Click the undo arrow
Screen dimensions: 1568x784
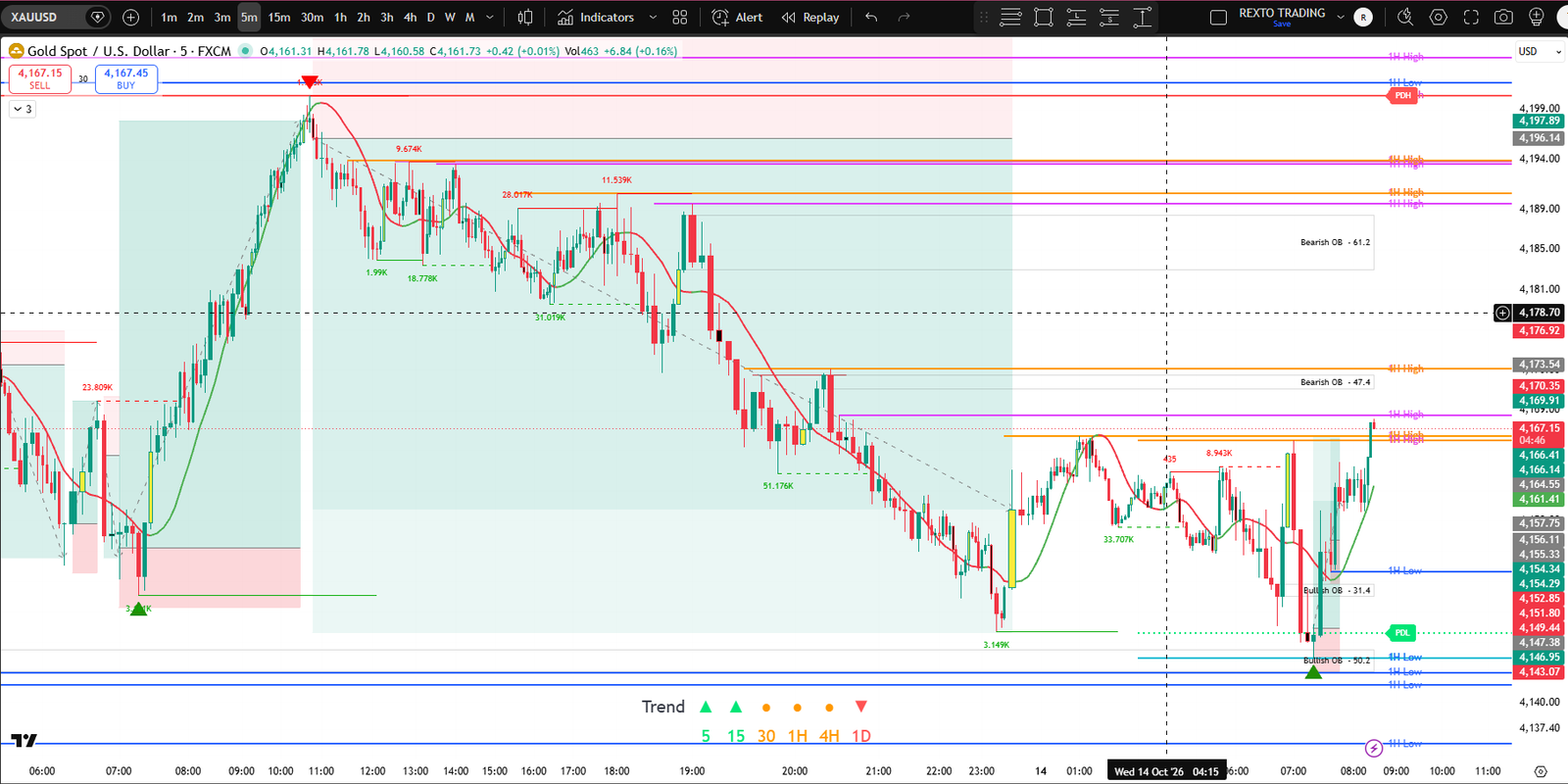871,17
